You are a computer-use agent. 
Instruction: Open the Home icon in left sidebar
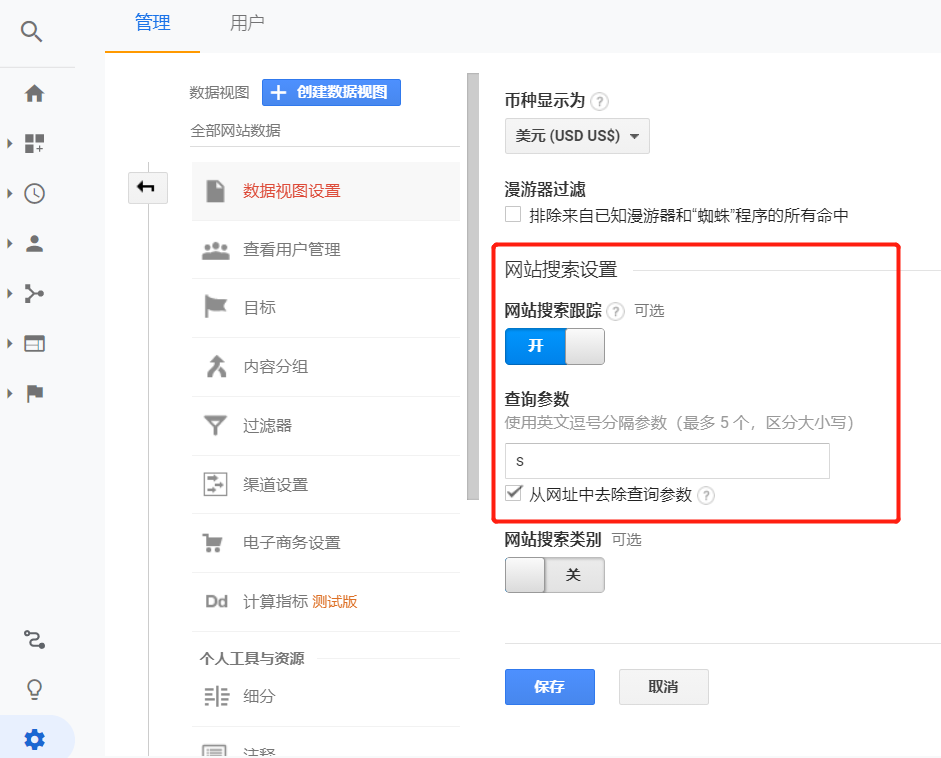point(34,94)
